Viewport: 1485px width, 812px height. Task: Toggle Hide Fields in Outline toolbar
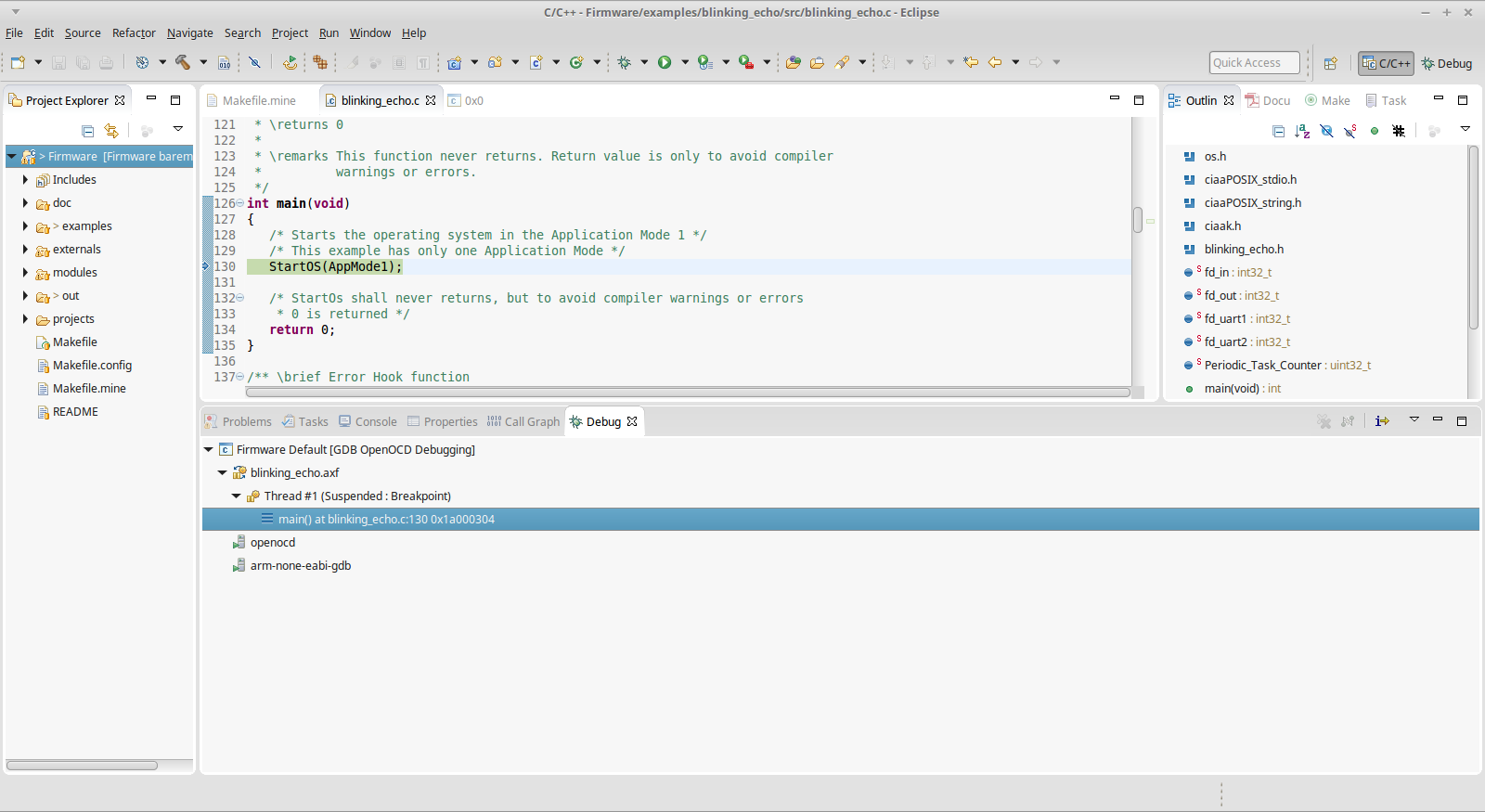1326,131
